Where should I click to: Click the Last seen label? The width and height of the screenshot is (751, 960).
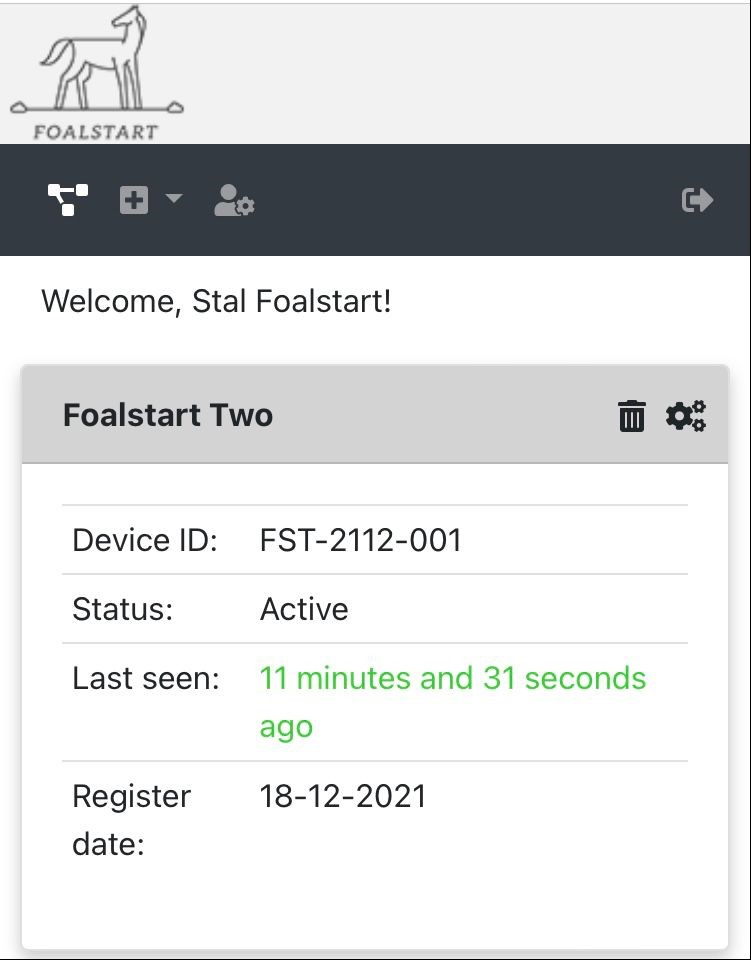click(x=146, y=678)
